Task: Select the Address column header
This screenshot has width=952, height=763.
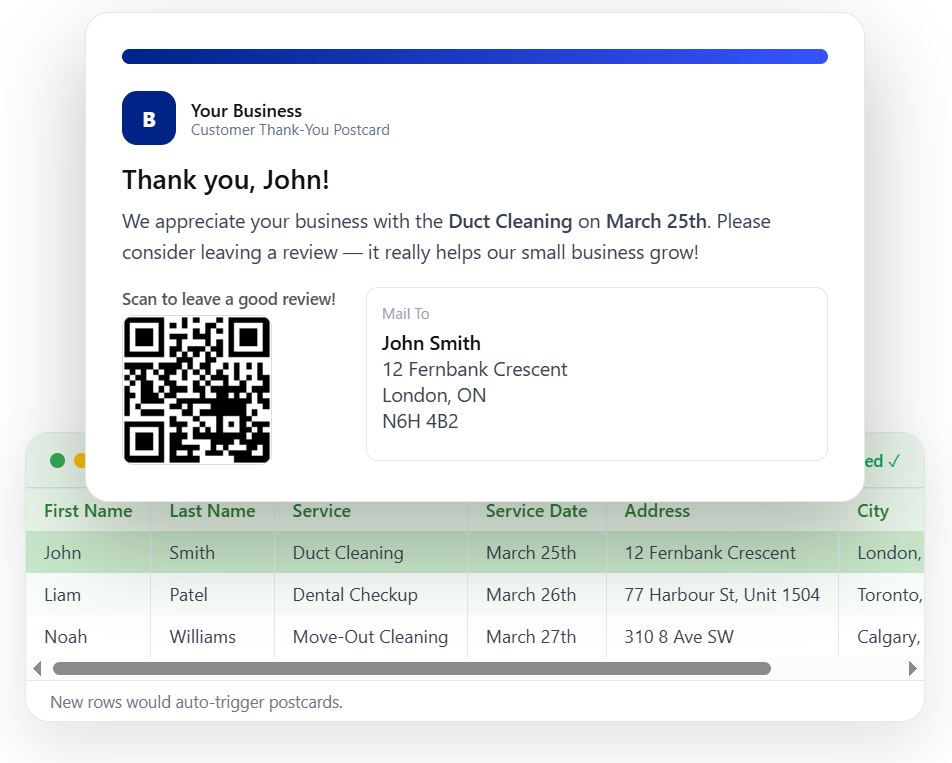Action: coord(657,511)
